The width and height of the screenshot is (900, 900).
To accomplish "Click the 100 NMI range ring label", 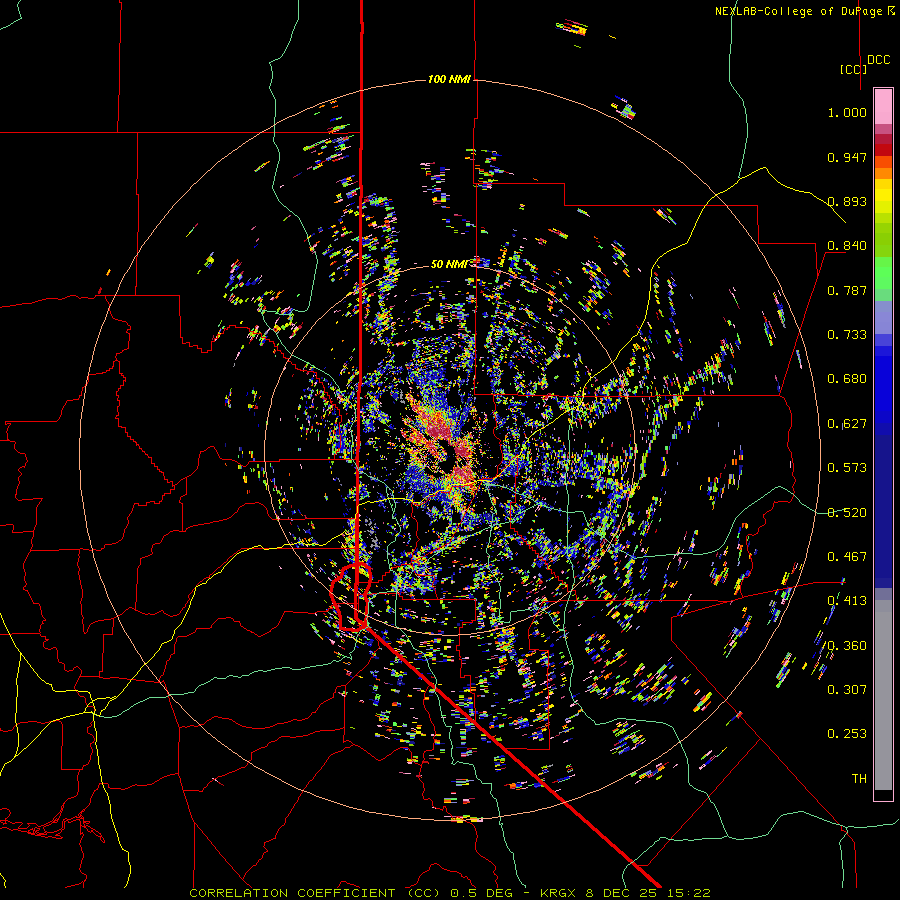I will point(449,79).
